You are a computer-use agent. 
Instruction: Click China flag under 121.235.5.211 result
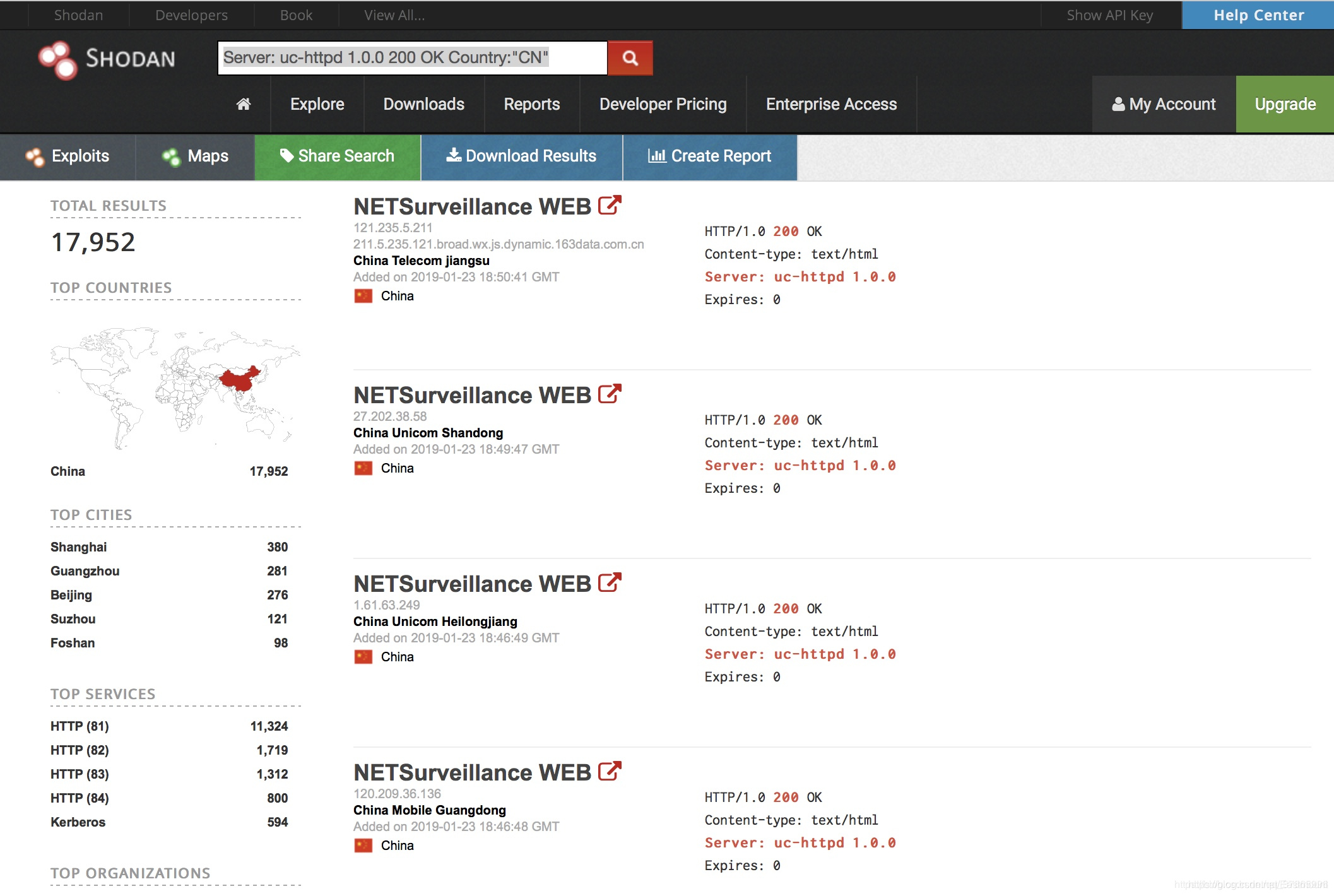pyautogui.click(x=363, y=296)
